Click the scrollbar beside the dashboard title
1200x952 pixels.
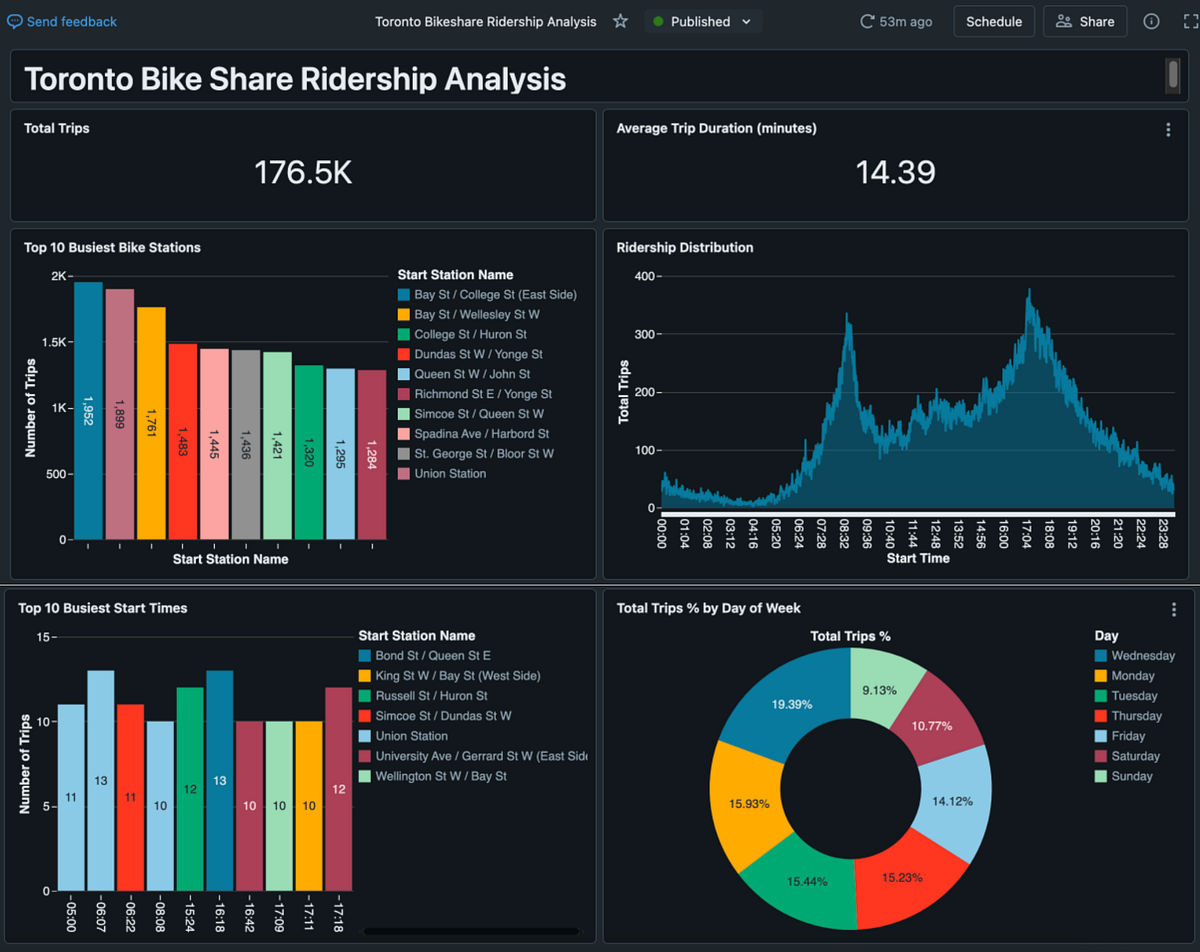click(x=1173, y=76)
